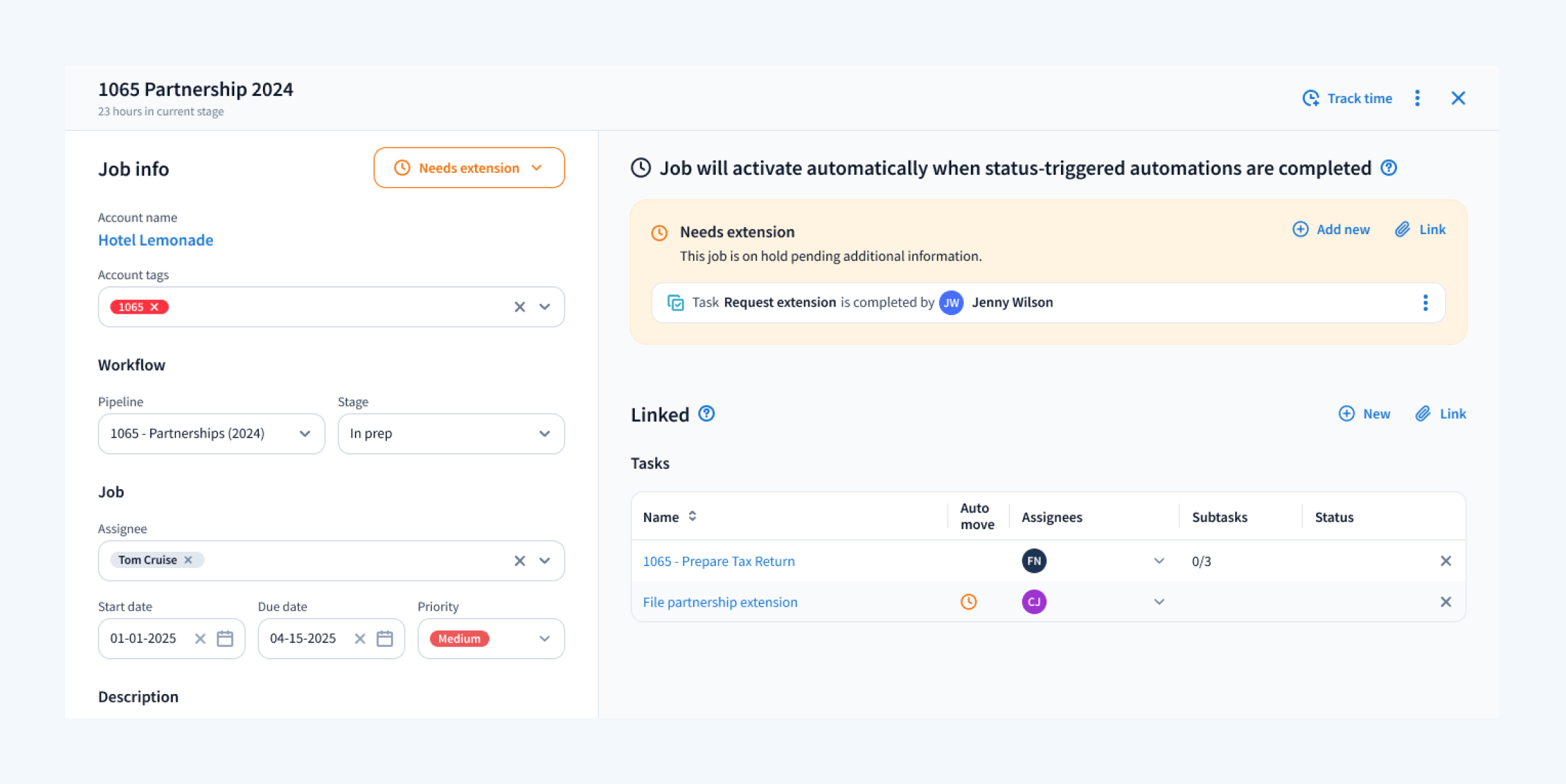This screenshot has width=1566, height=784.
Task: Click the FN assignee avatar
Action: pos(1034,562)
